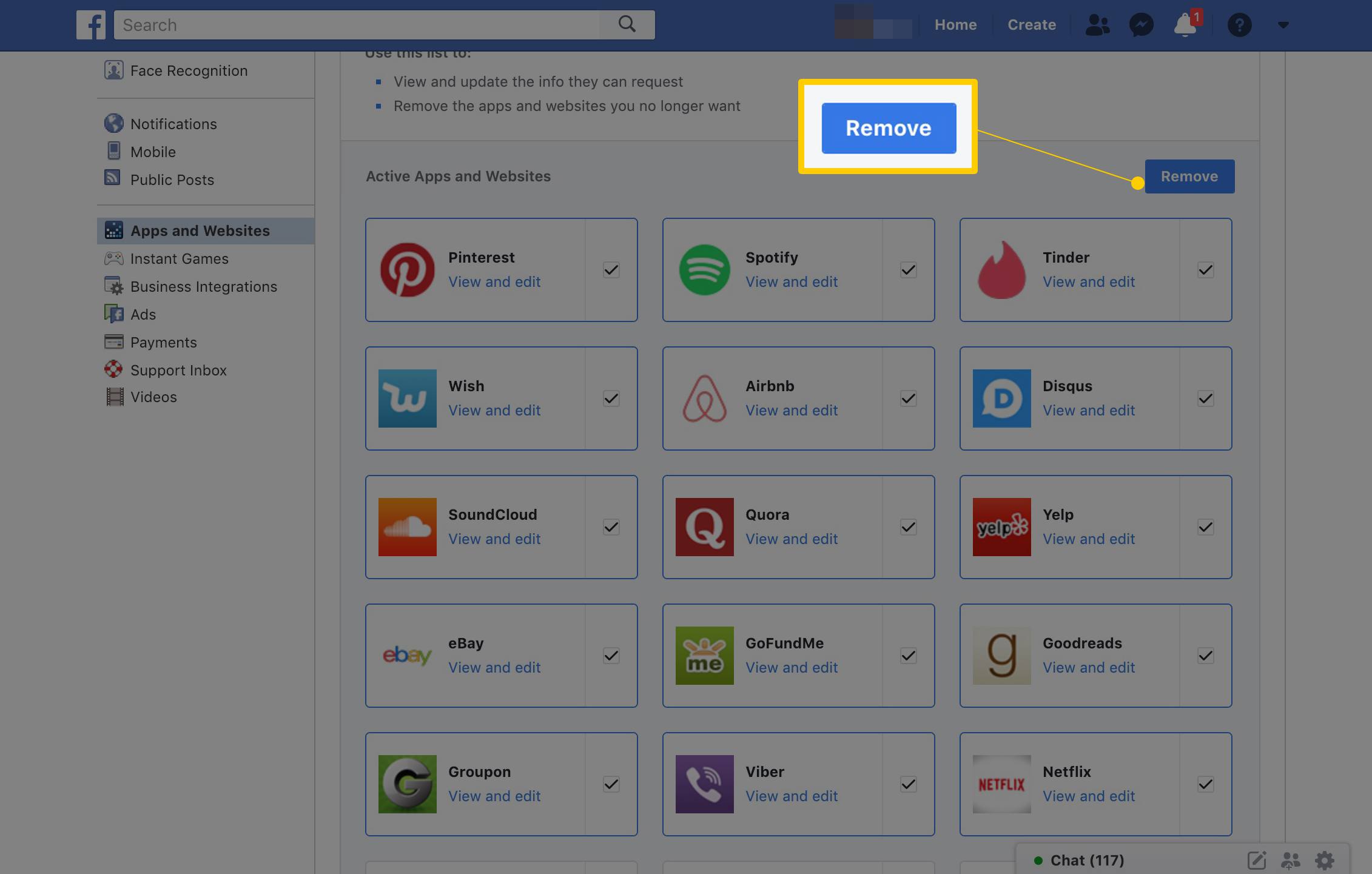Toggle the eBay checkbox
Screen dimensions: 1372x874
coord(611,656)
